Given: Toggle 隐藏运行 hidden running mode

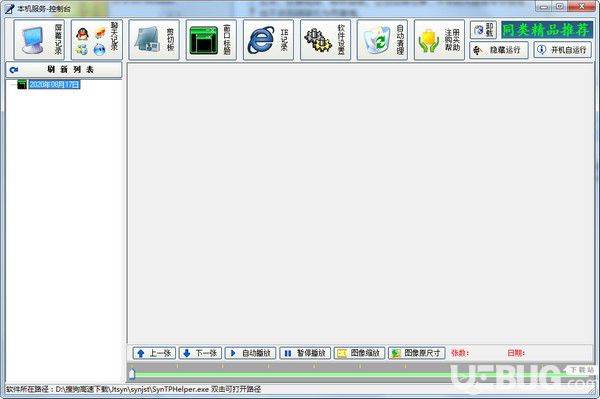Looking at the screenshot, I should [499, 50].
